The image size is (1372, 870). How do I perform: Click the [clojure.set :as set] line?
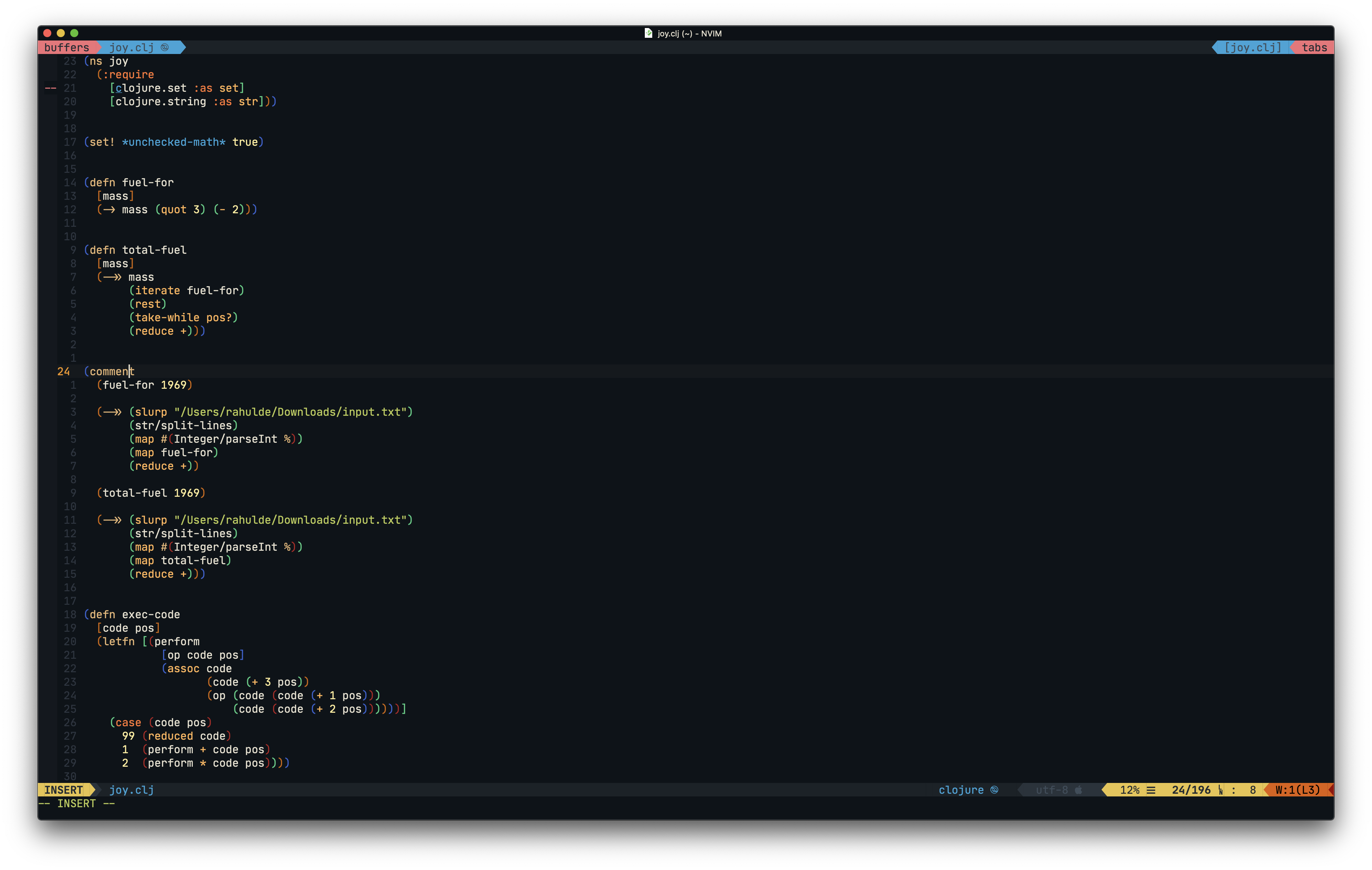pos(177,88)
